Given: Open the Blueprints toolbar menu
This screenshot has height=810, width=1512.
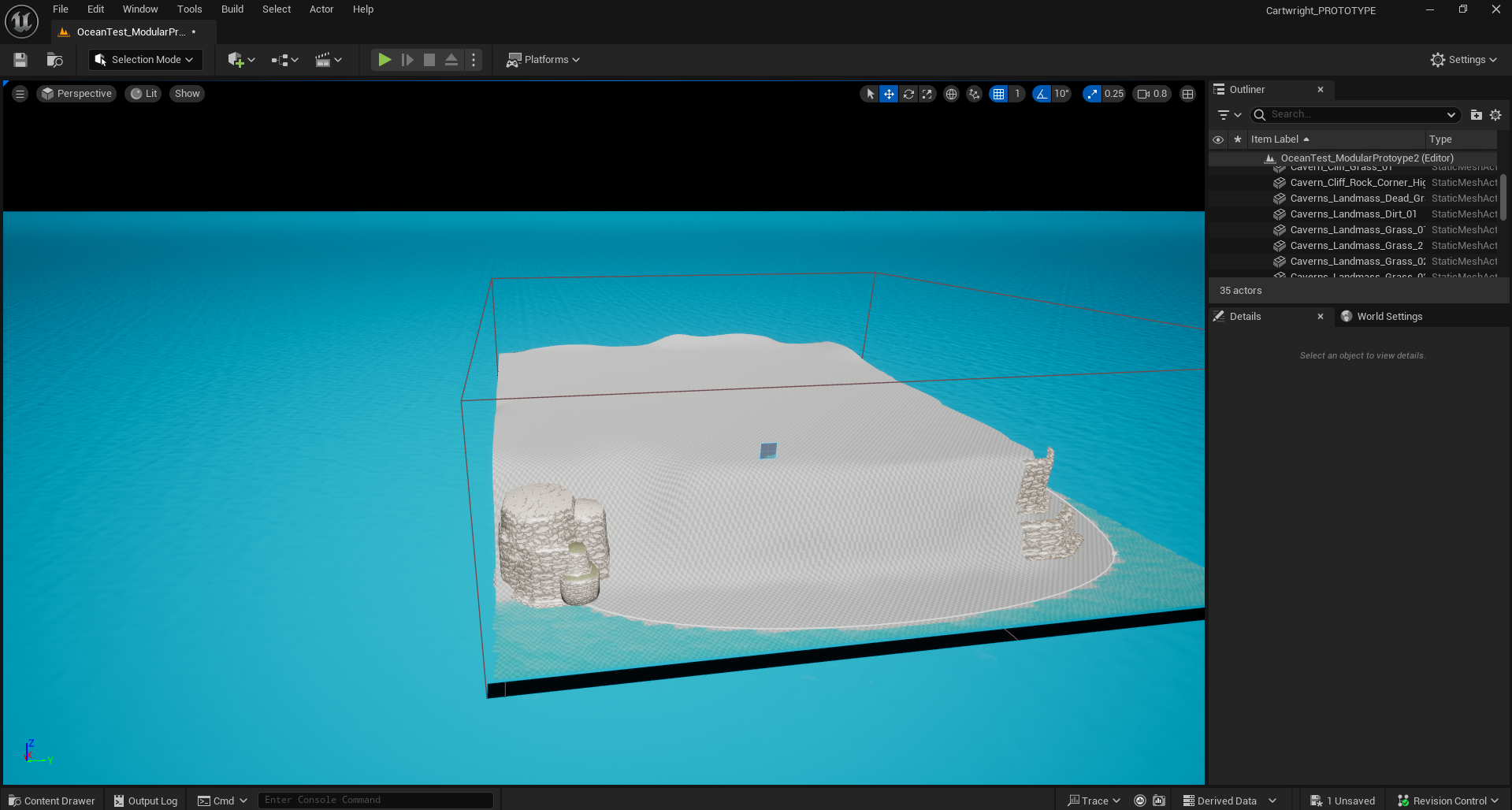Looking at the screenshot, I should pyautogui.click(x=284, y=60).
